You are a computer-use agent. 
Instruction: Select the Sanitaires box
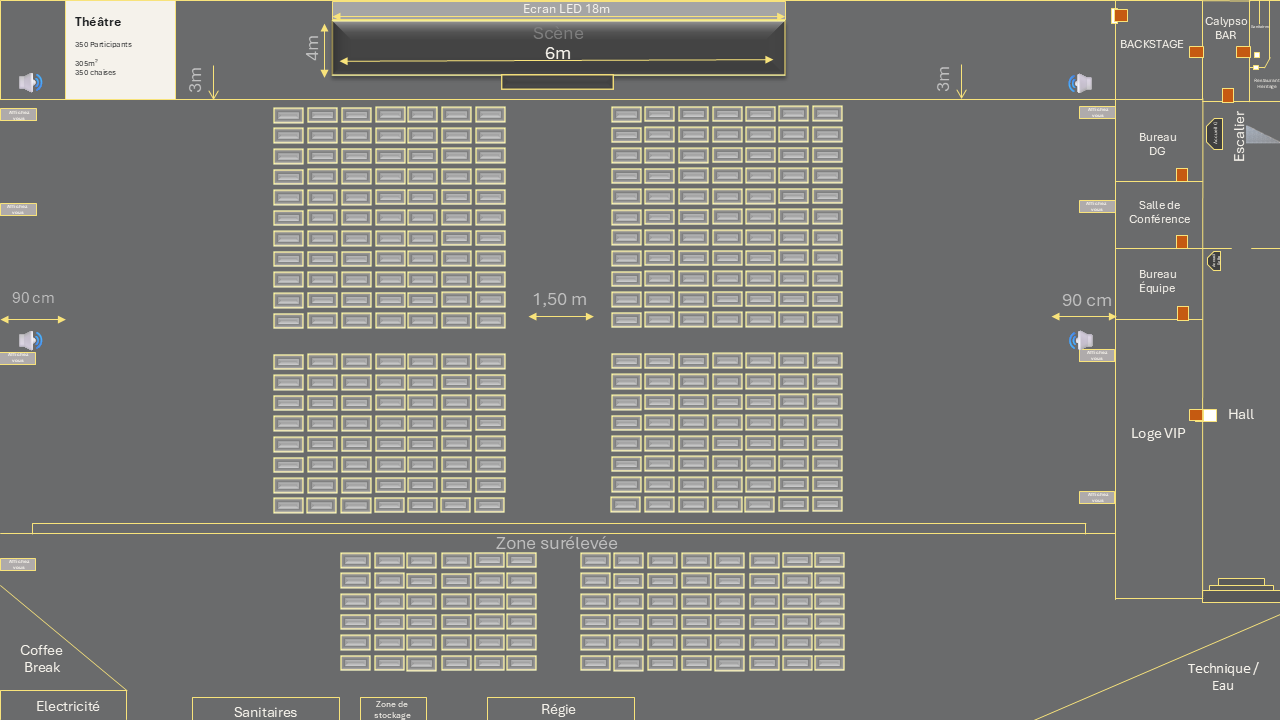(266, 709)
